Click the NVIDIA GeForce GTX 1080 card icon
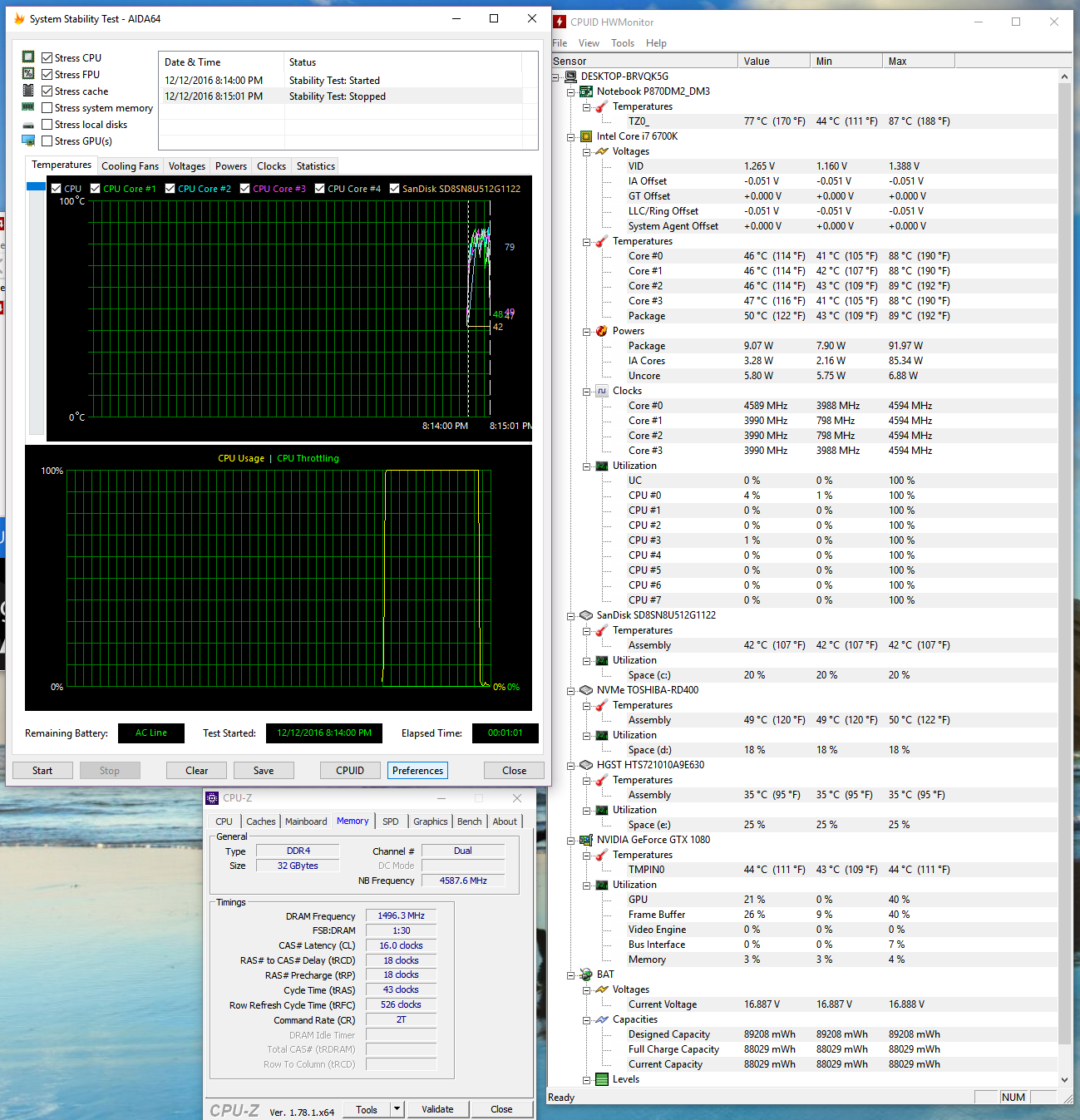1080x1120 pixels. [x=586, y=840]
